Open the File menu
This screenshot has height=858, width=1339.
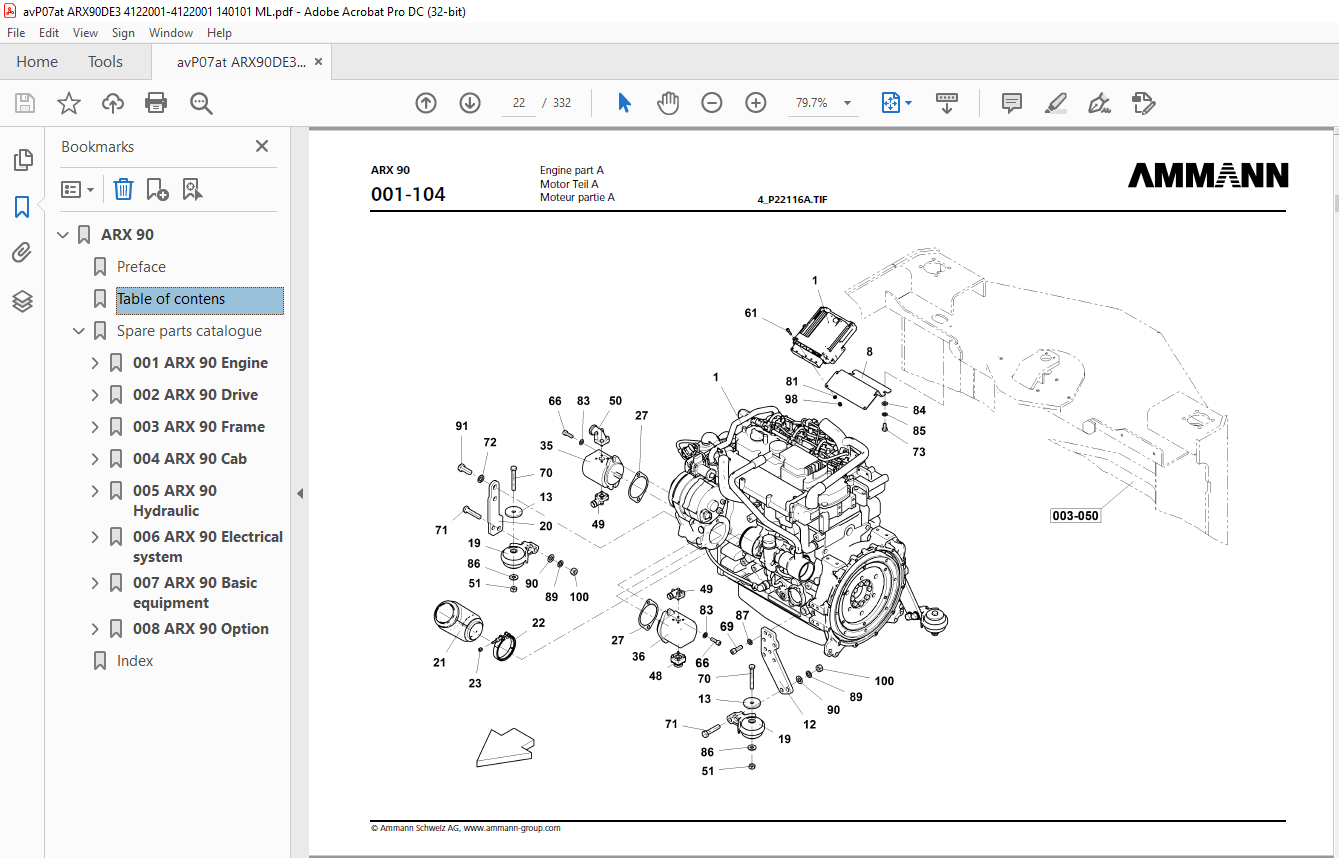click(16, 33)
